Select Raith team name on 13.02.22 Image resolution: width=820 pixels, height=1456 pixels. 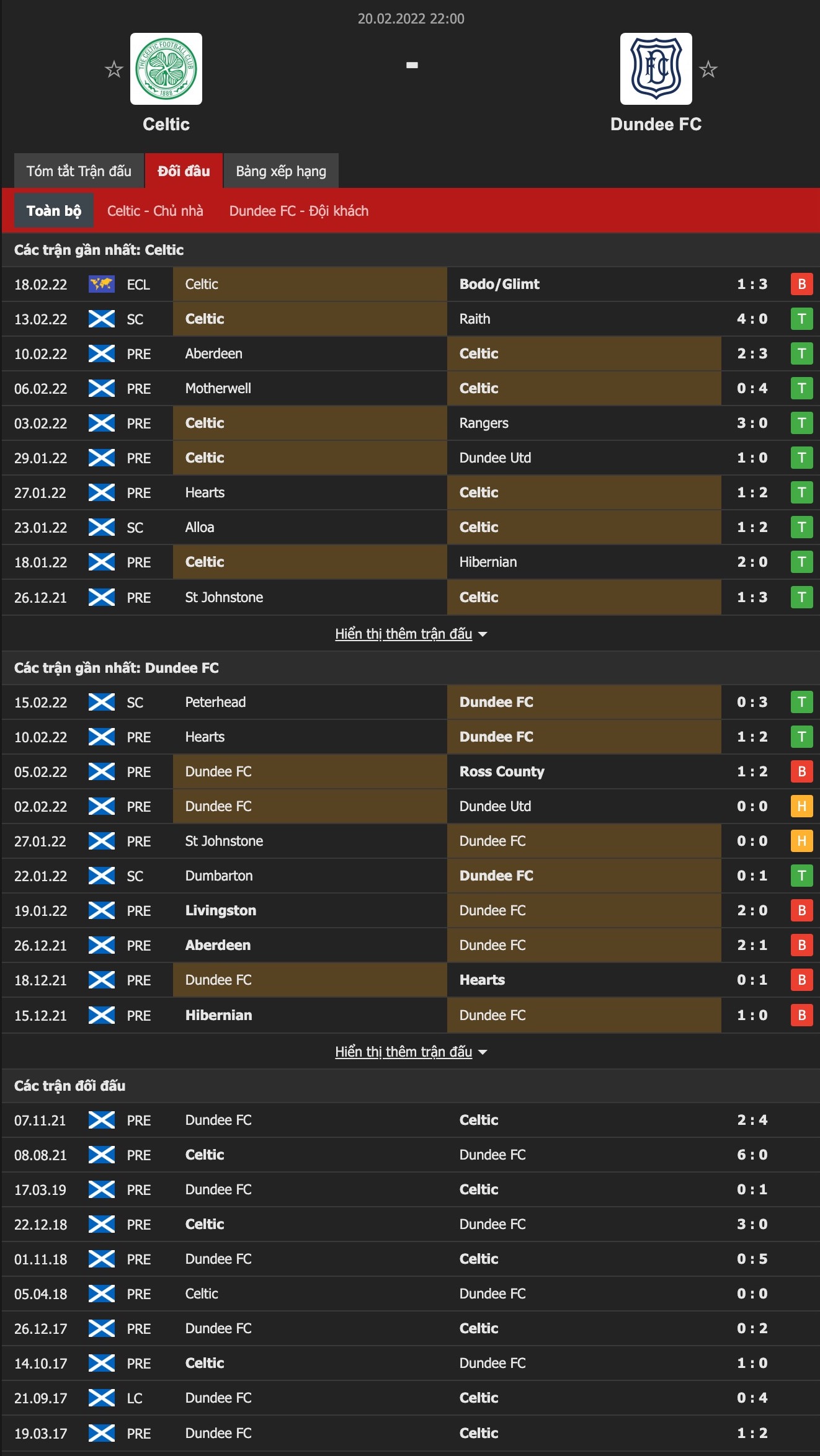tap(475, 319)
